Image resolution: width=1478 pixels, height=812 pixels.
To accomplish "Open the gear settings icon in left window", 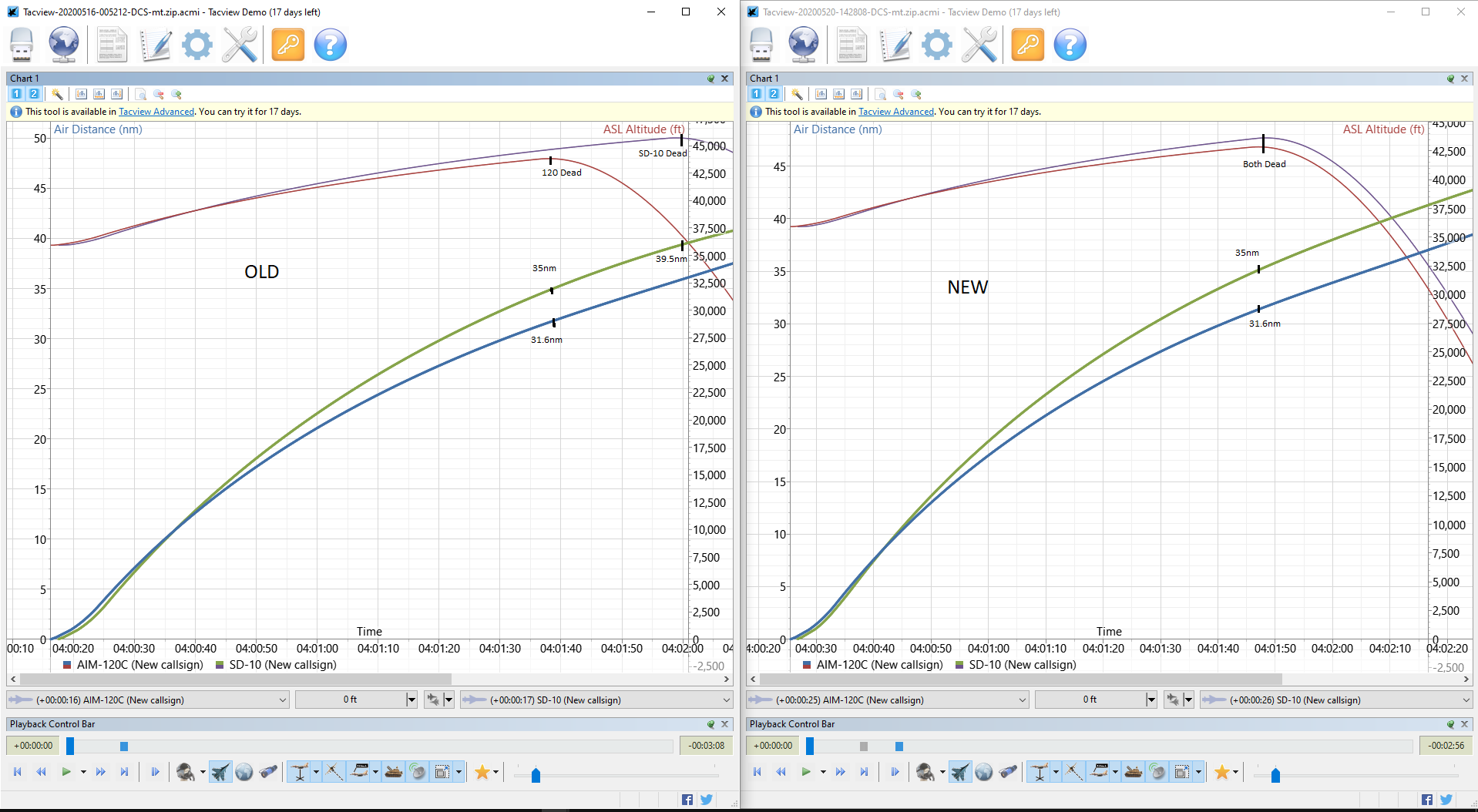I will click(x=197, y=45).
